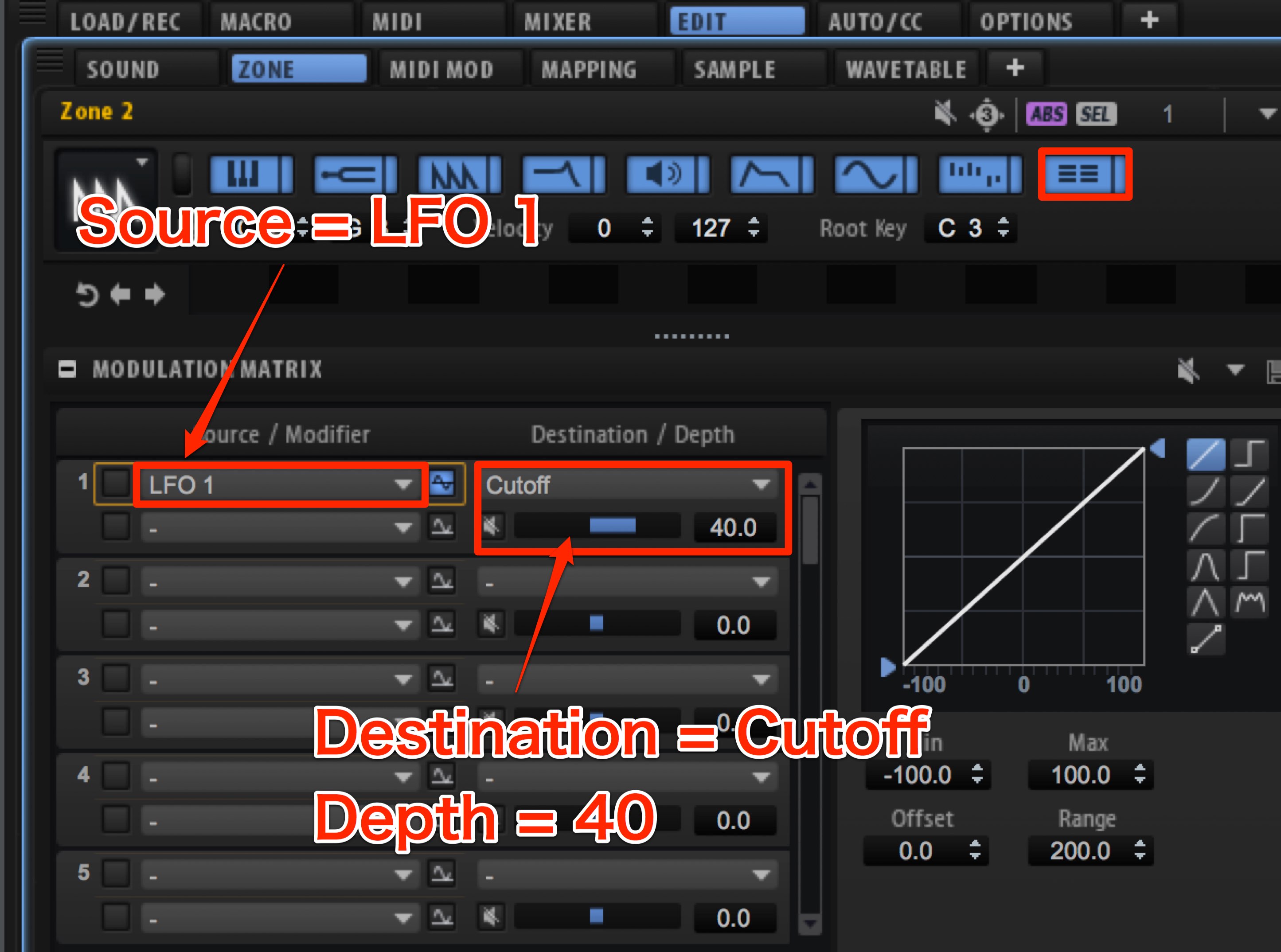Toggle row 1 LFO 1 source checkbox
Image resolution: width=1281 pixels, height=952 pixels.
pyautogui.click(x=116, y=483)
